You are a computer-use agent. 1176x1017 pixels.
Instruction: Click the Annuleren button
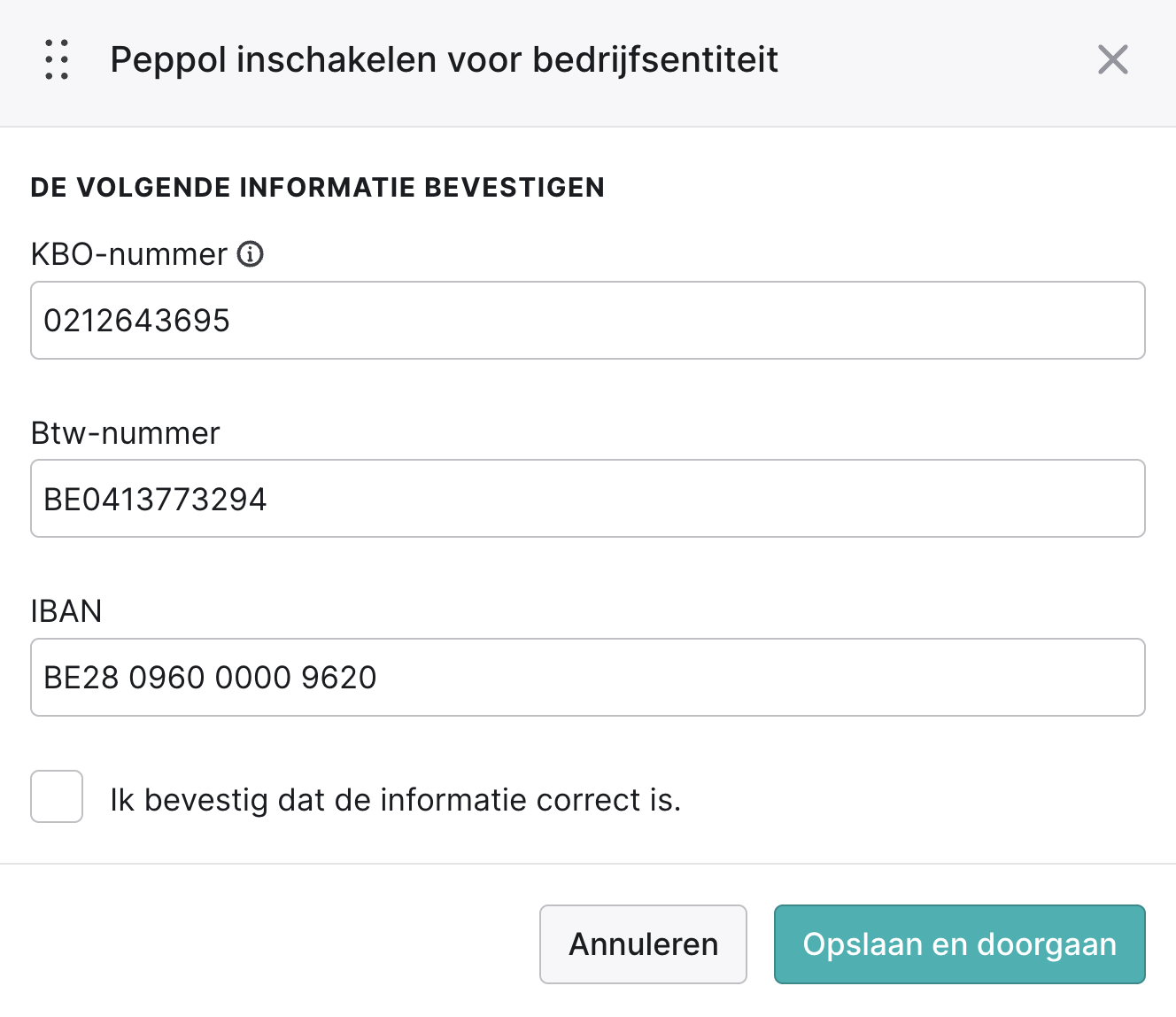pos(643,944)
